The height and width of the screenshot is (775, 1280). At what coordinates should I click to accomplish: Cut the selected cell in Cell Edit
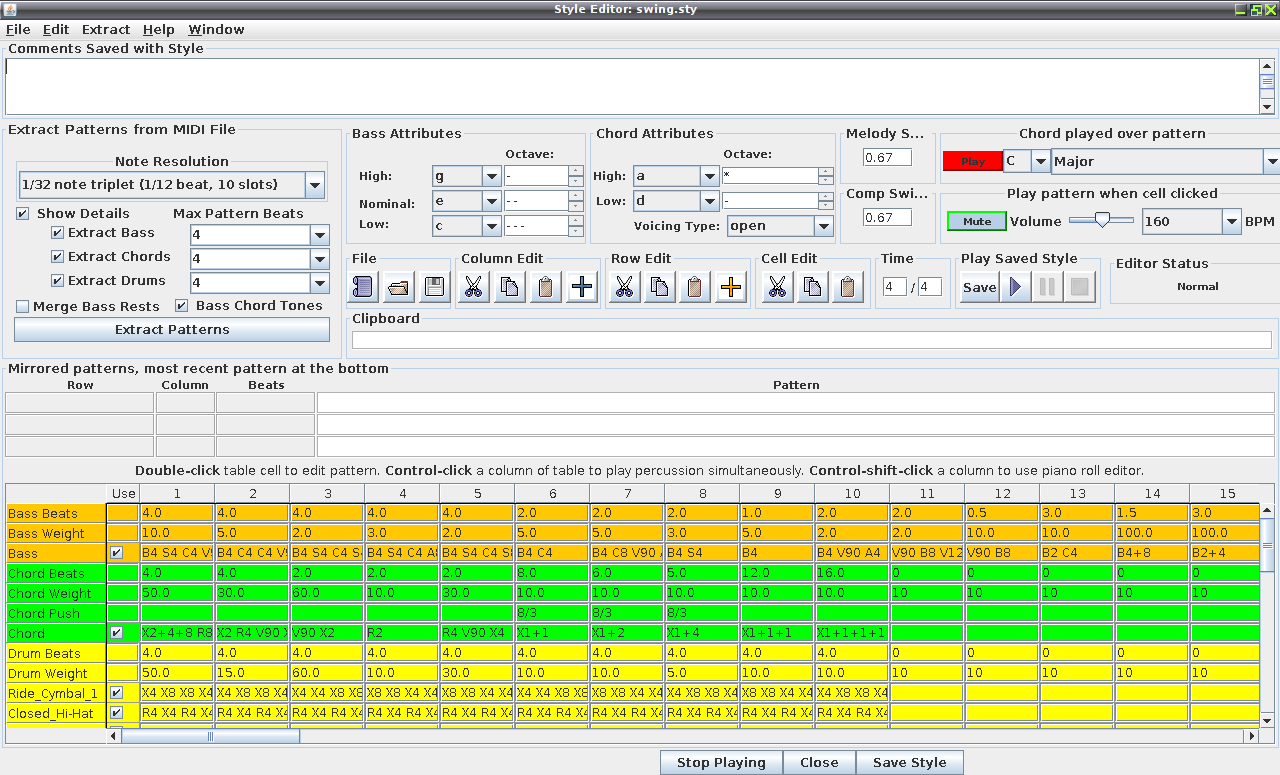777,288
